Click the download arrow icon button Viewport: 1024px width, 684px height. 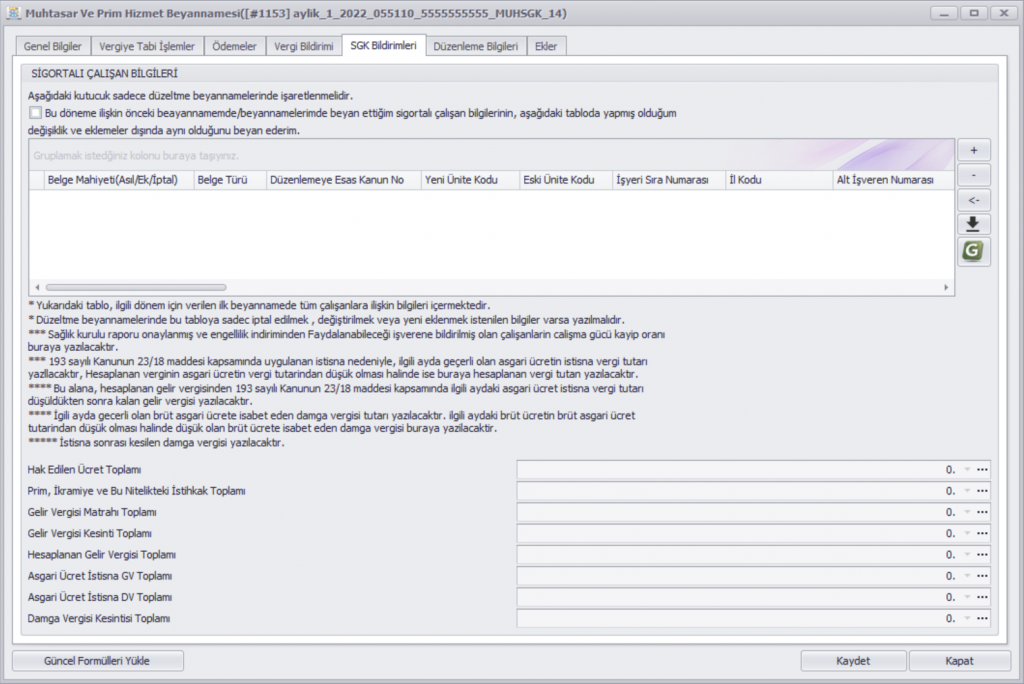[x=973, y=225]
